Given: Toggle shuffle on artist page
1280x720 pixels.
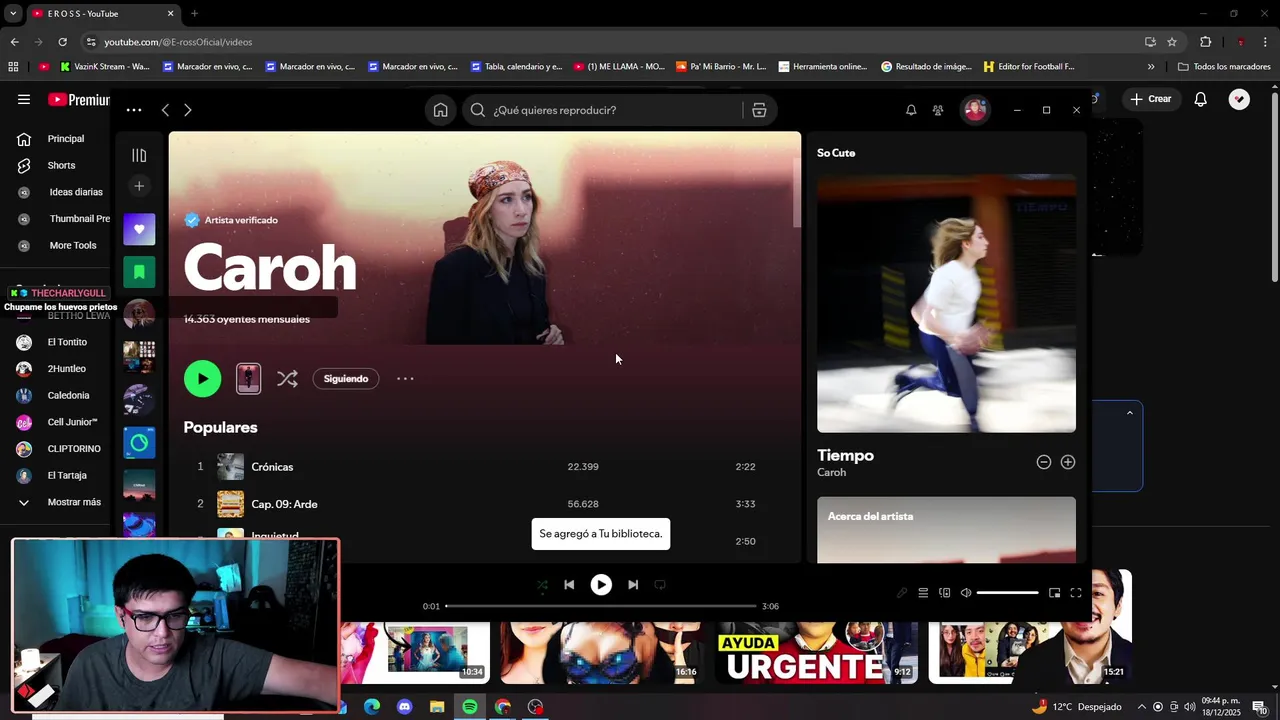Looking at the screenshot, I should 287,379.
